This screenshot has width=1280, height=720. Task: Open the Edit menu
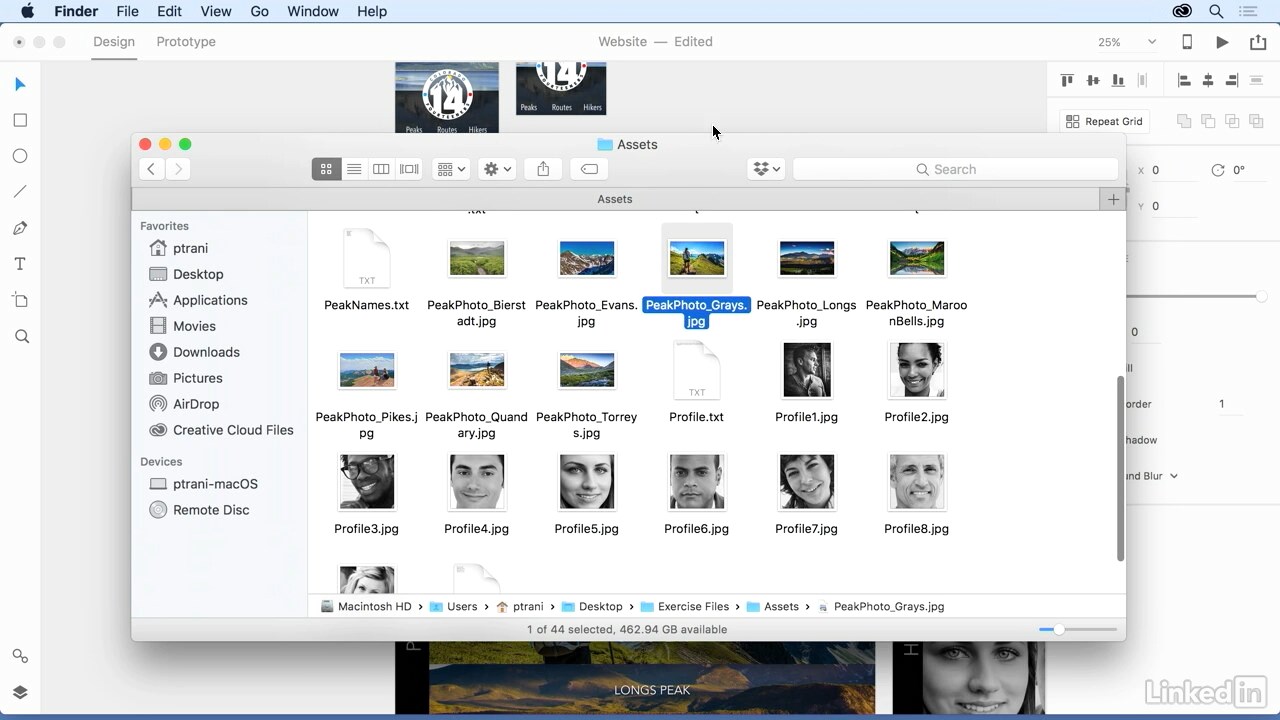click(169, 11)
